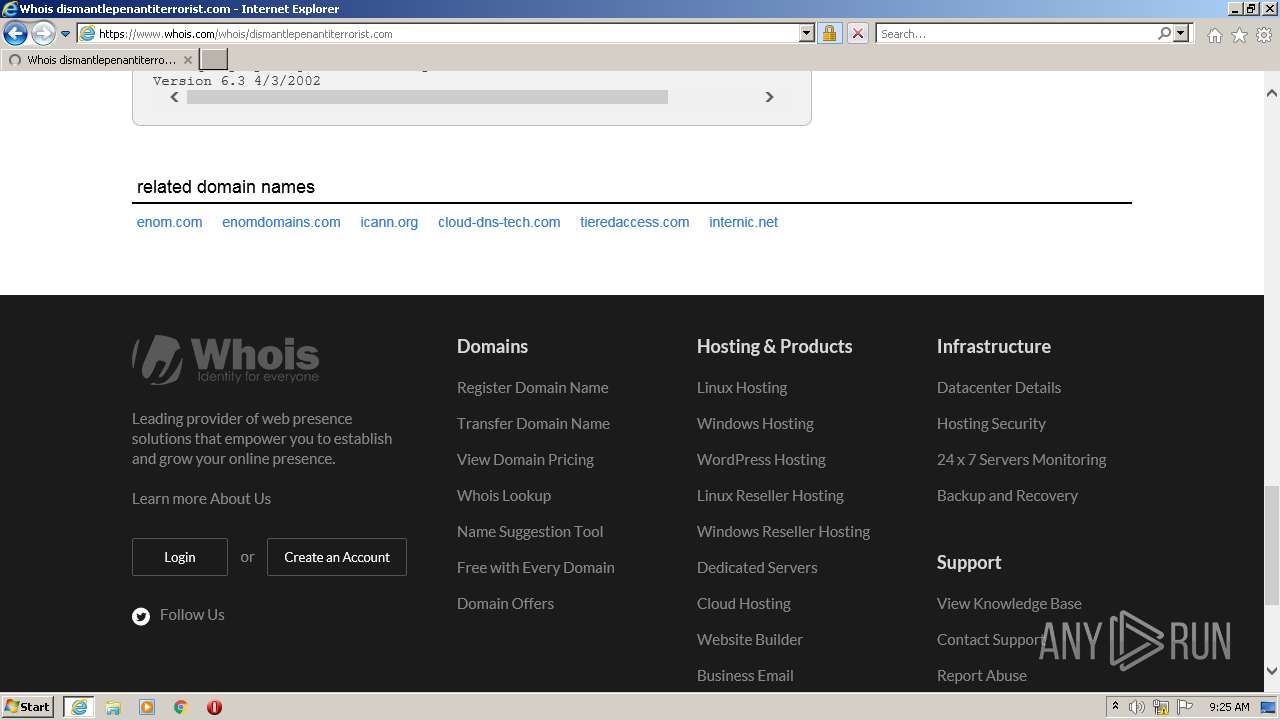The image size is (1280, 720).
Task: Open the Hosting Security link
Action: click(991, 423)
